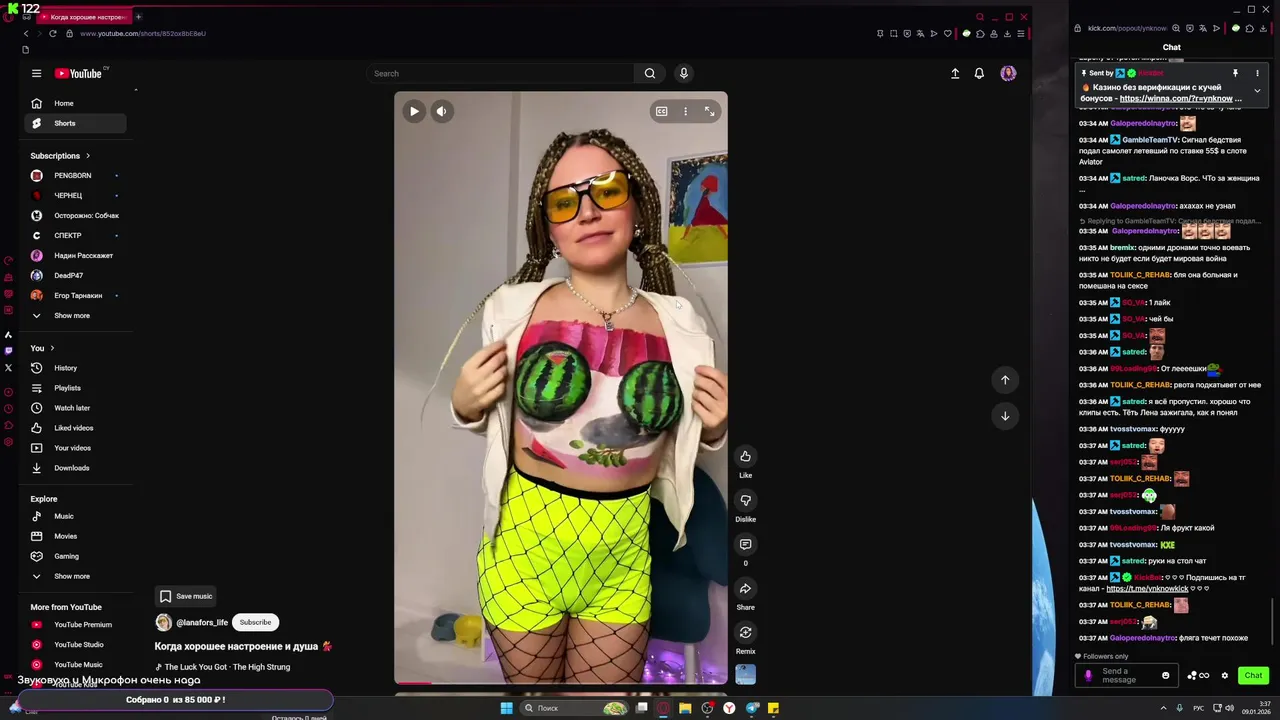The width and height of the screenshot is (1280, 720).
Task: Reload the YouTube browser page
Action: pos(52,33)
